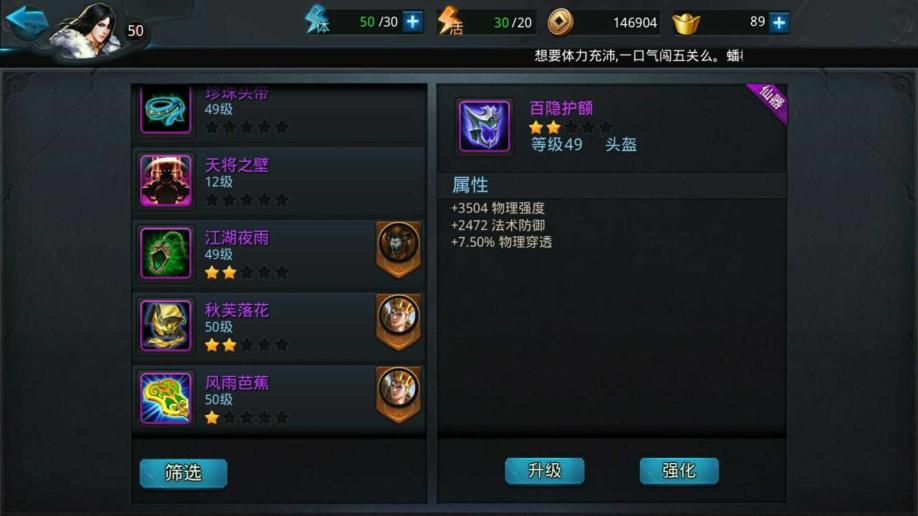Tap the gold ingot currency icon
Viewport: 918px width, 516px height.
pos(686,23)
